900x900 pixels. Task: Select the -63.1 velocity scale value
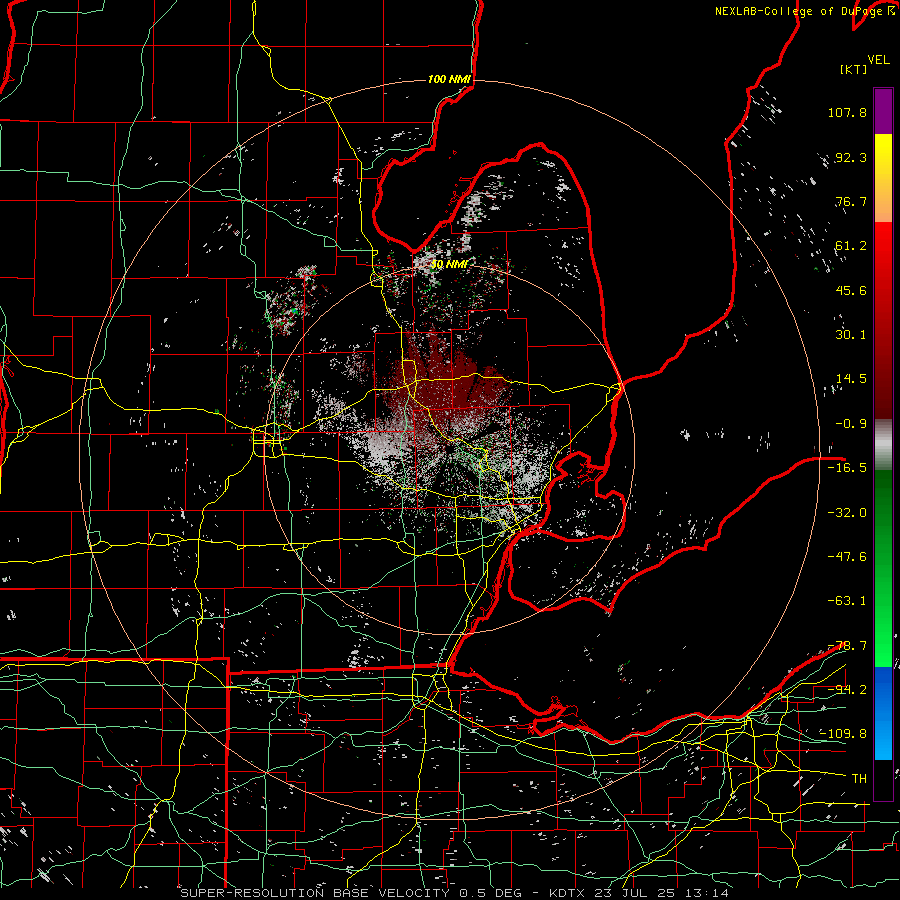[847, 601]
